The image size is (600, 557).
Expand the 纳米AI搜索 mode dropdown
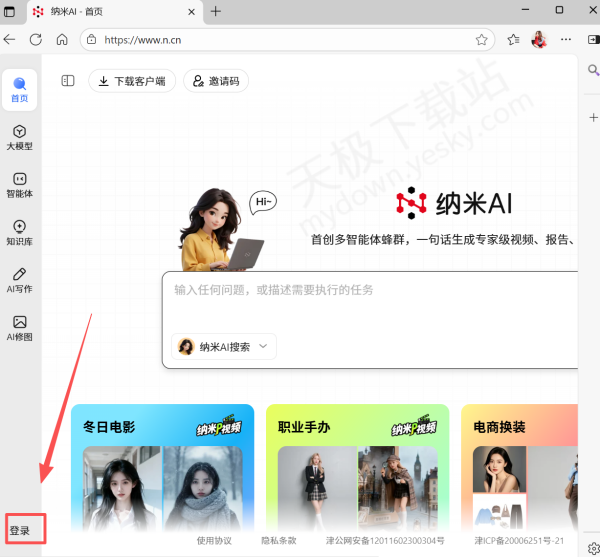(224, 346)
